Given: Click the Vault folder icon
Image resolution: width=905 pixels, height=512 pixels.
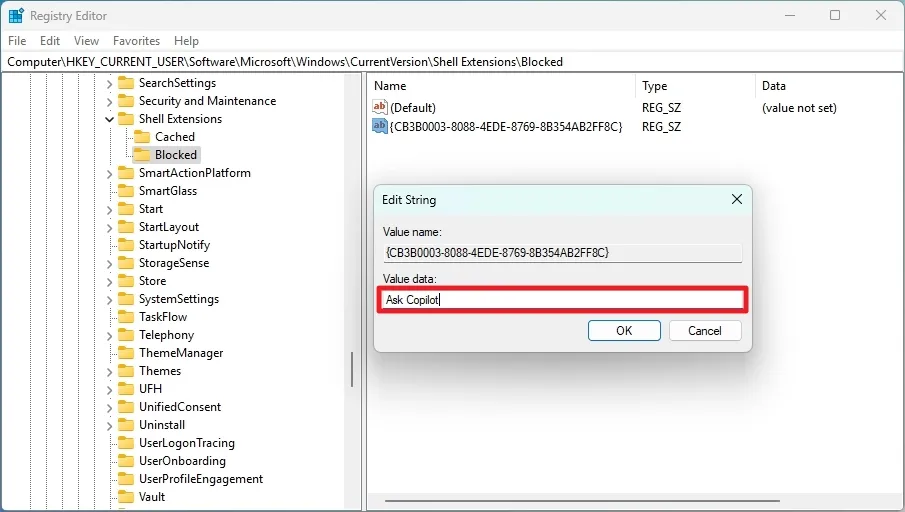Looking at the screenshot, I should coord(126,497).
